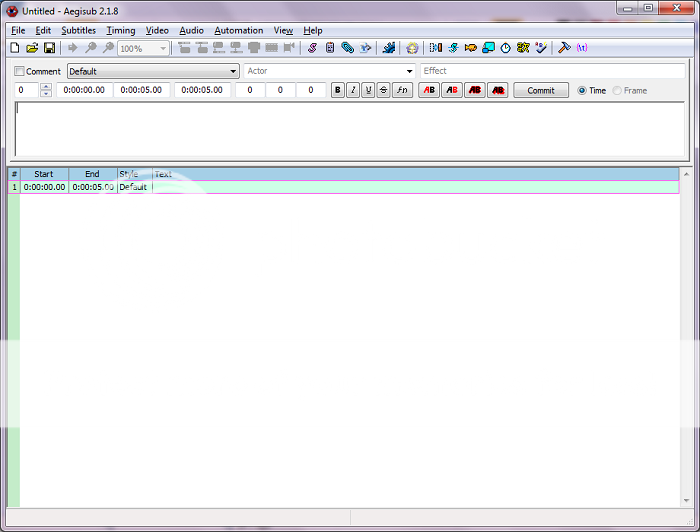Click into the Effect text field
The height and width of the screenshot is (532, 700).
[552, 71]
